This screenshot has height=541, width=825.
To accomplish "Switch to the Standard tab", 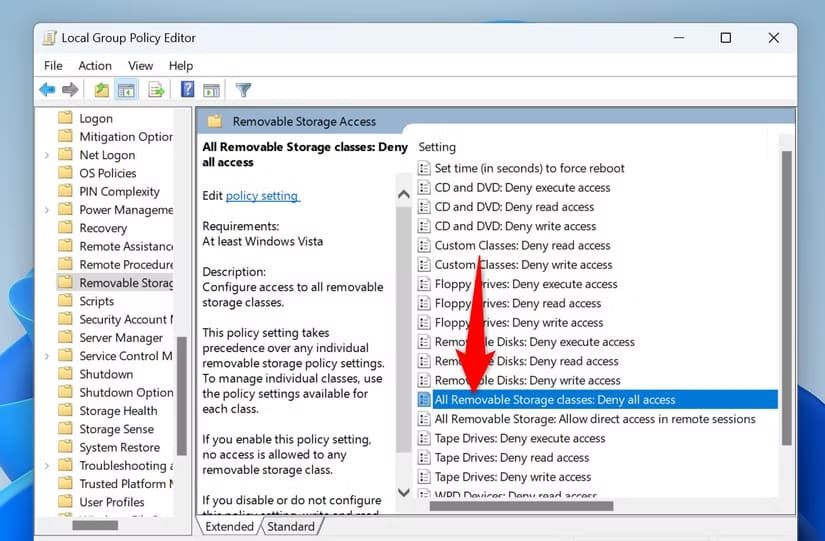I will 291,526.
